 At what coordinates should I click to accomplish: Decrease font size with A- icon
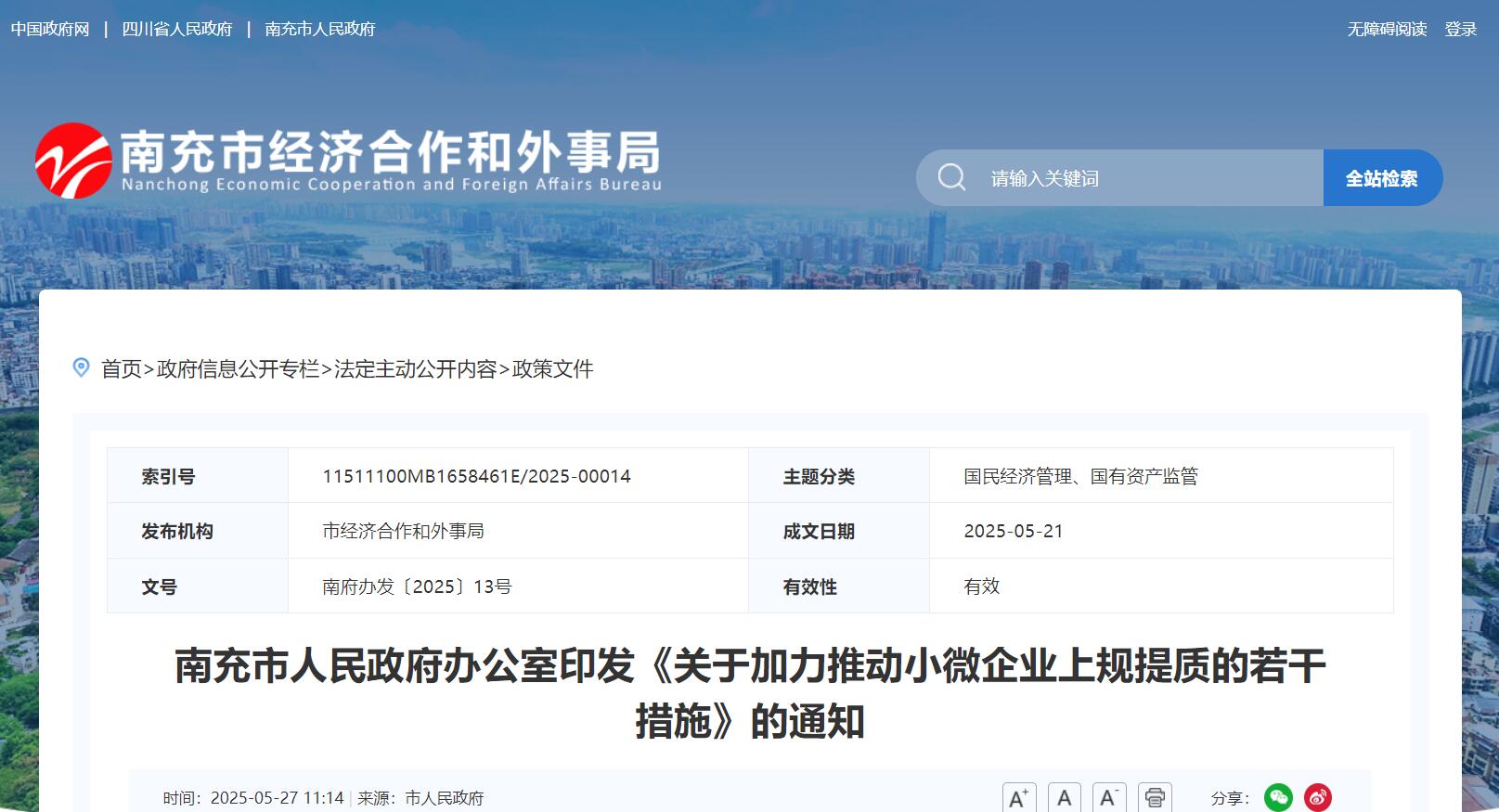pyautogui.click(x=1108, y=797)
